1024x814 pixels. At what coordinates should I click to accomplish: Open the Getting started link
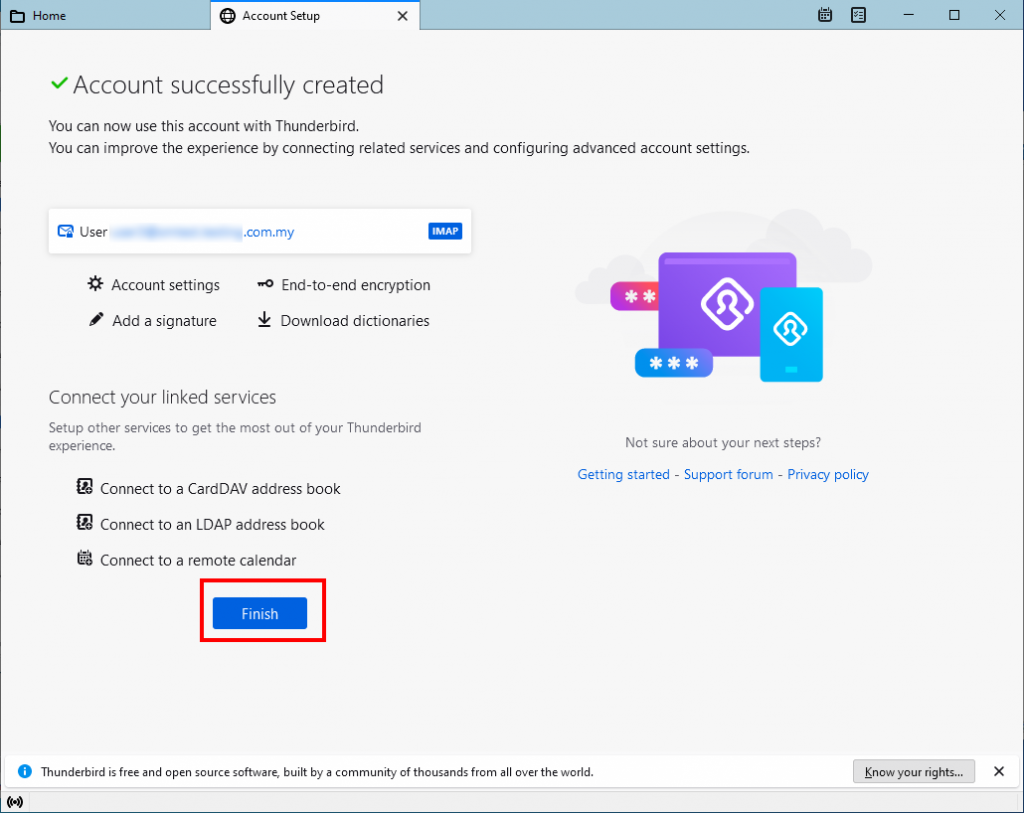(623, 474)
